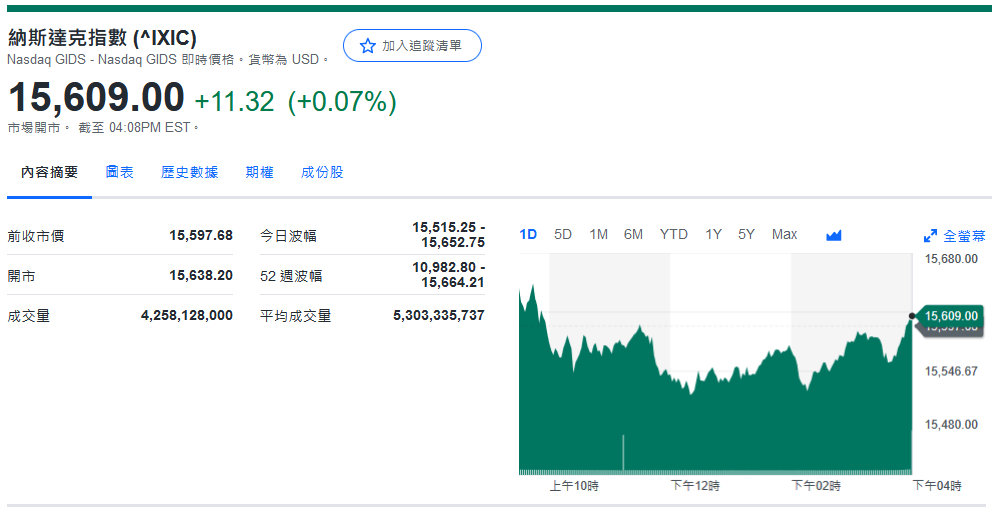Click the fullscreen expand arrows icon
Image resolution: width=992 pixels, height=514 pixels.
930,236
